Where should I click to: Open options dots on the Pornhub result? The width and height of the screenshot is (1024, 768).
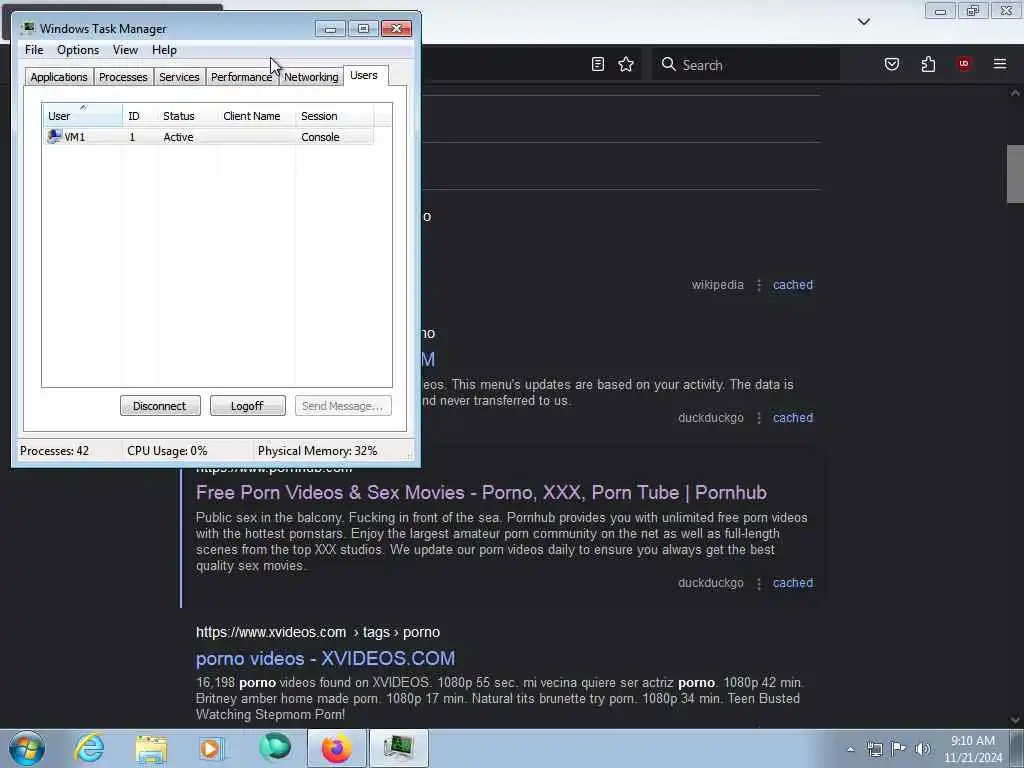(x=759, y=583)
